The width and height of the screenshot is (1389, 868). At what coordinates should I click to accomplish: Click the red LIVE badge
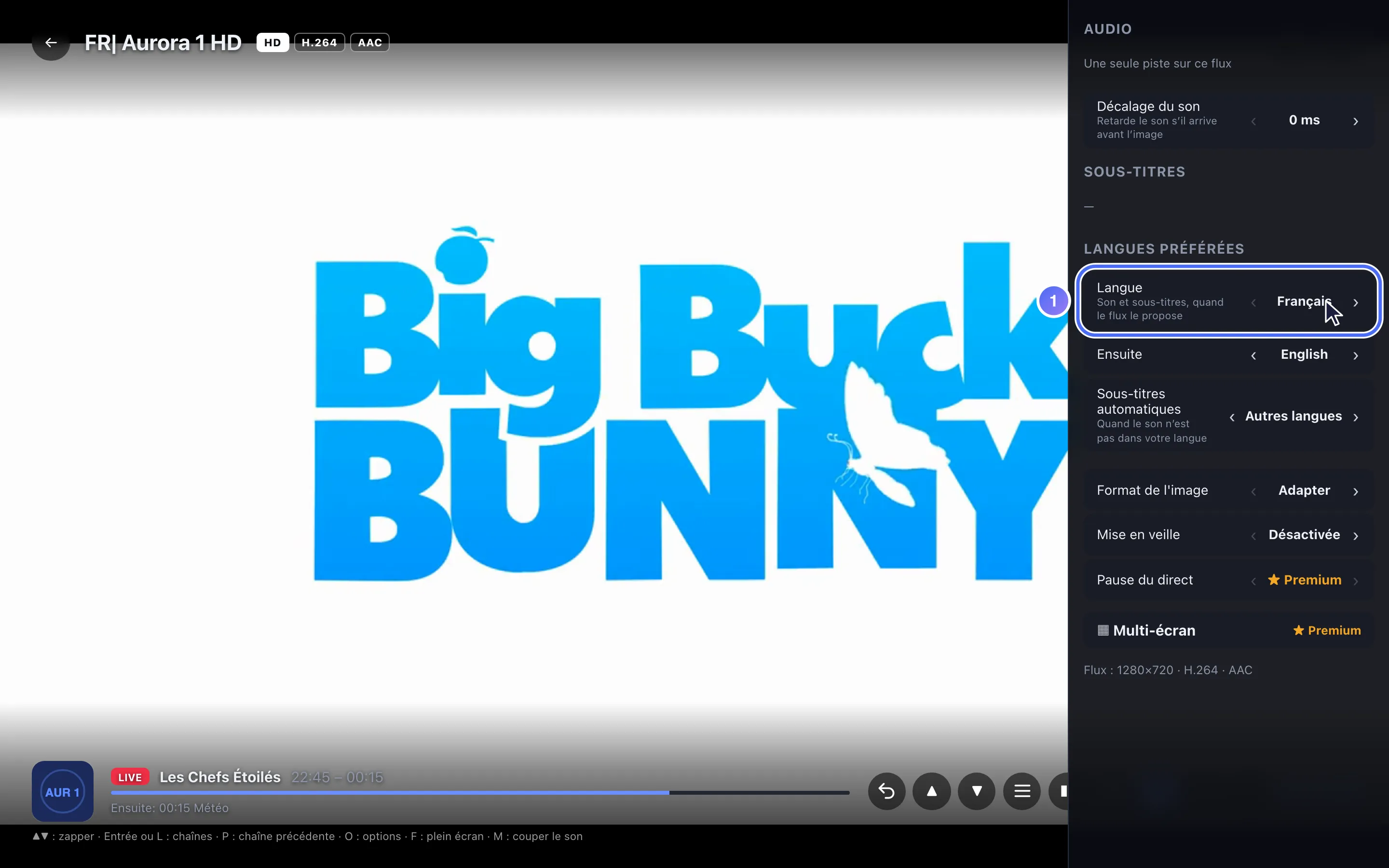[x=130, y=777]
